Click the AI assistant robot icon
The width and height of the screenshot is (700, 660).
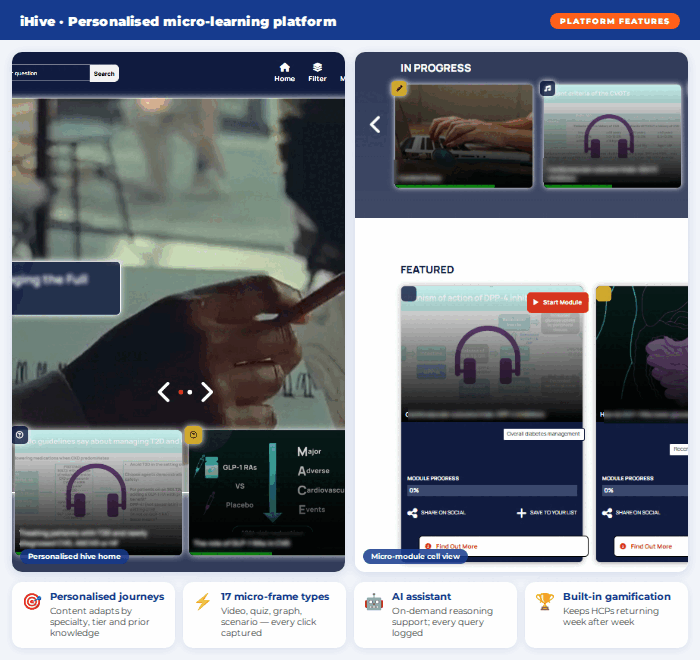374,602
